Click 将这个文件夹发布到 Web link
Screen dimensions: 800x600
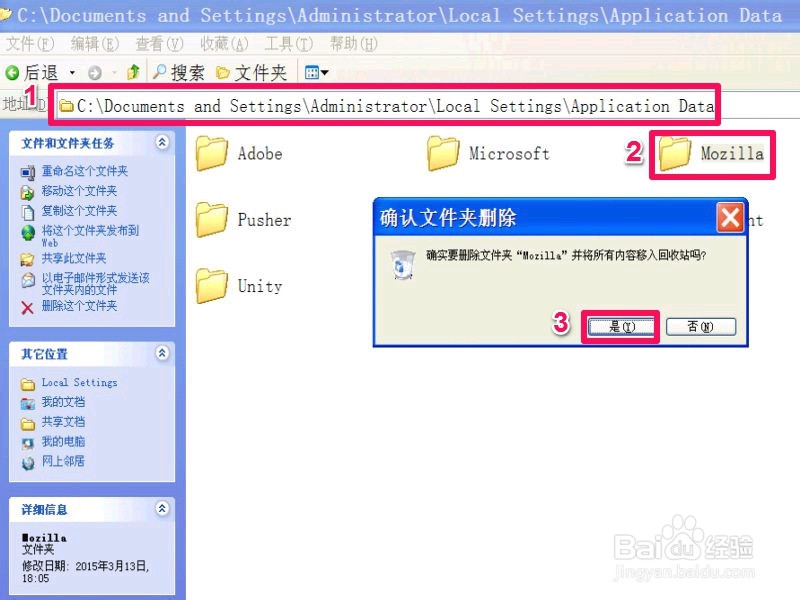[90, 236]
